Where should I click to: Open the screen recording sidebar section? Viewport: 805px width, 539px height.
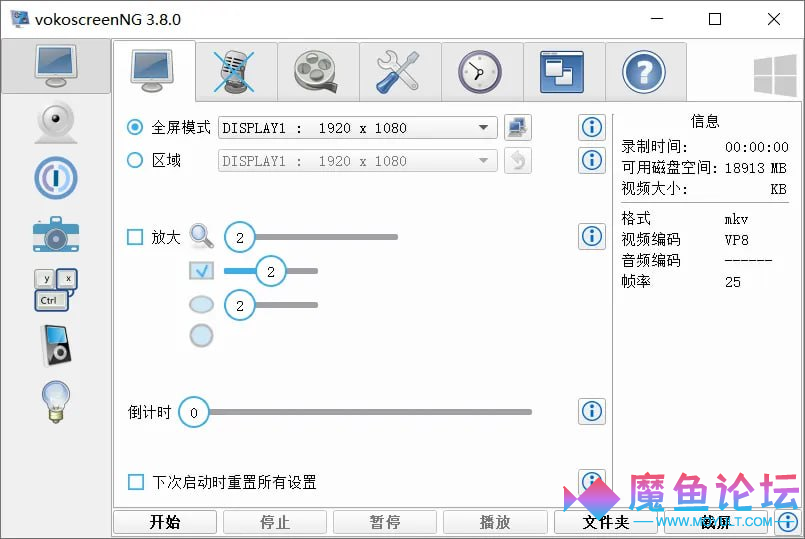point(56,66)
